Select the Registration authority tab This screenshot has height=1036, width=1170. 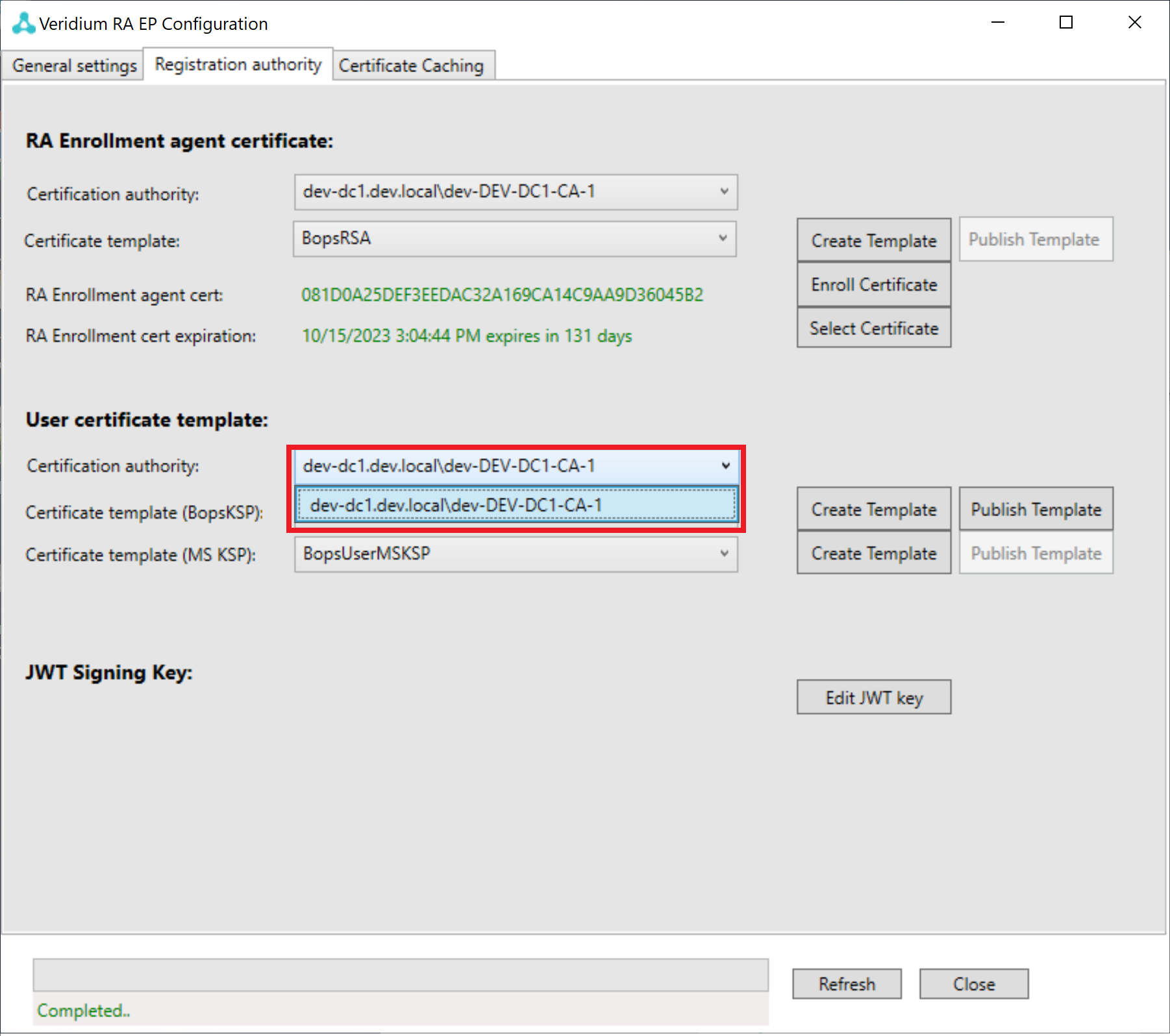pos(238,64)
